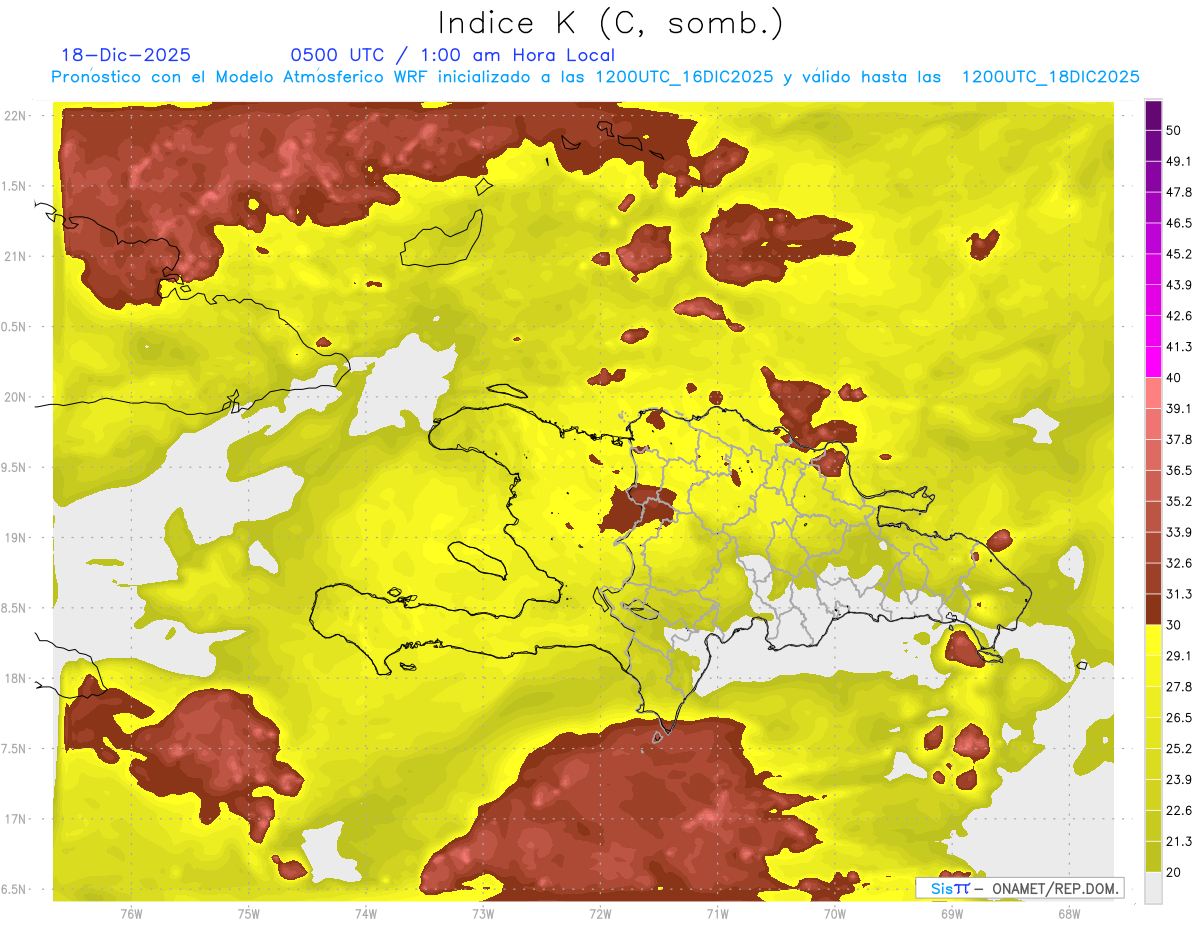Click the '47.8' colorbar label
Screen dimensions: 1200x927
point(1179,192)
